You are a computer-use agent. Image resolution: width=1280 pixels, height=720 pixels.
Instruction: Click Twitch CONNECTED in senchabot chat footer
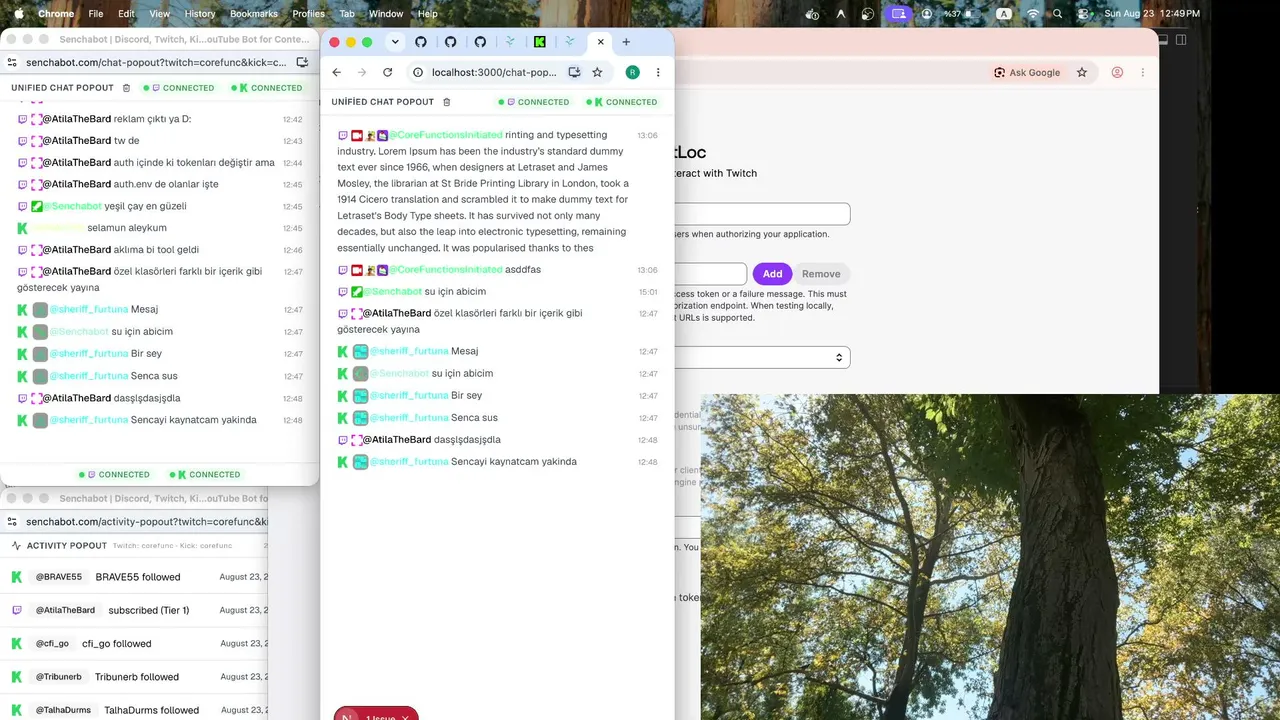click(x=114, y=475)
